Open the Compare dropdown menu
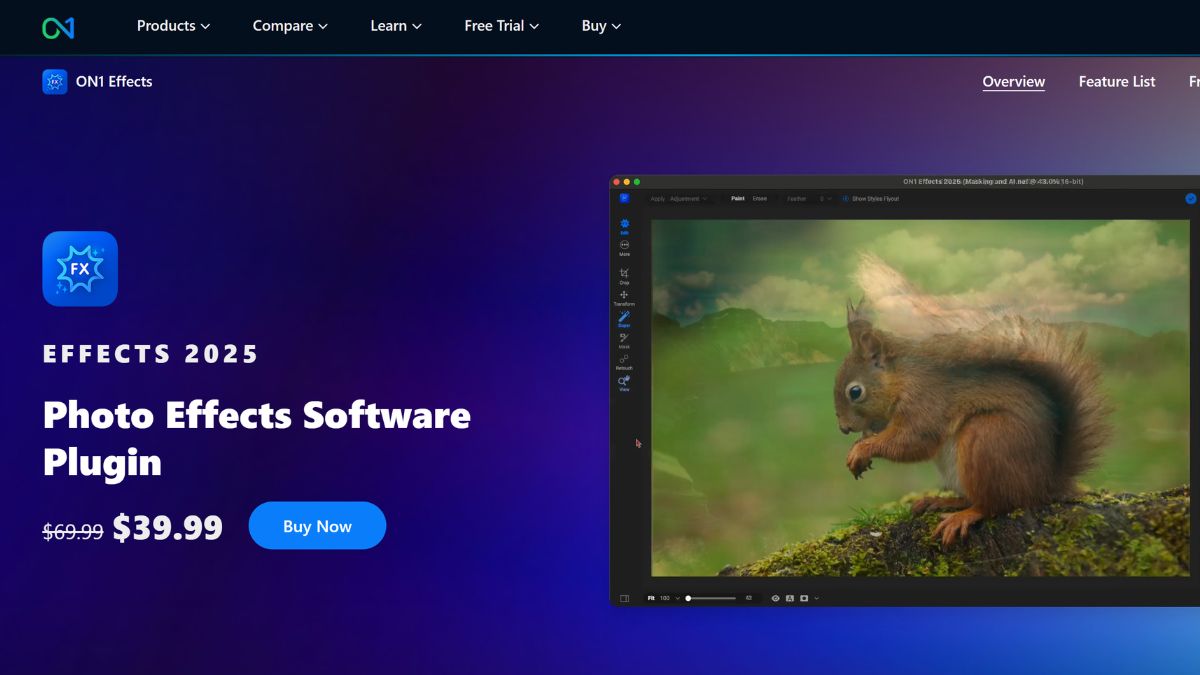 (290, 26)
